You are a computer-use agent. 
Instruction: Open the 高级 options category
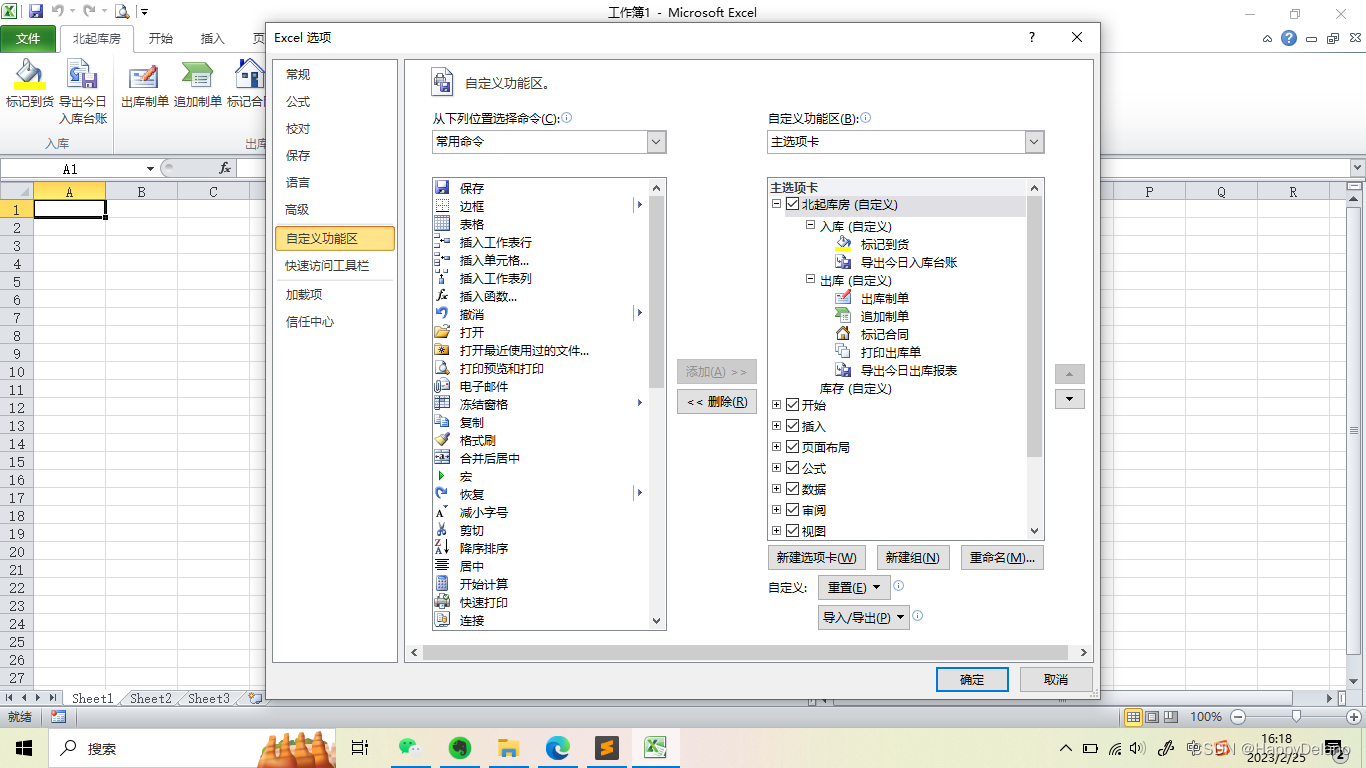pyautogui.click(x=335, y=210)
